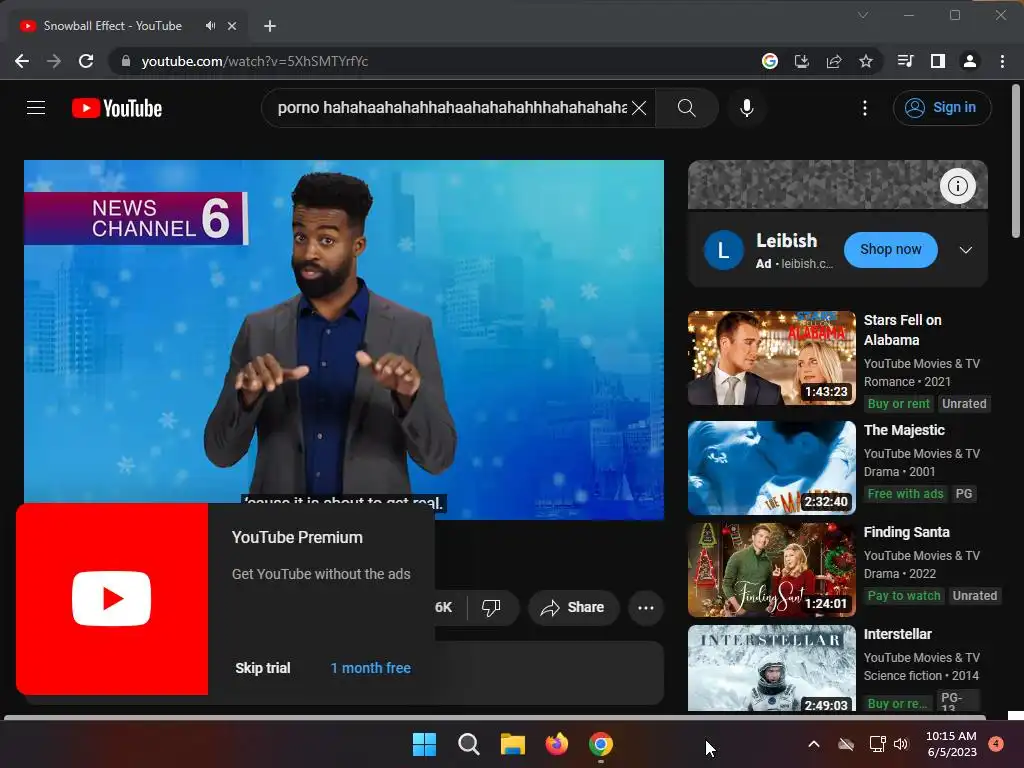Select The Majestic title link
Screen dimensions: 1024x768
[x=904, y=430]
